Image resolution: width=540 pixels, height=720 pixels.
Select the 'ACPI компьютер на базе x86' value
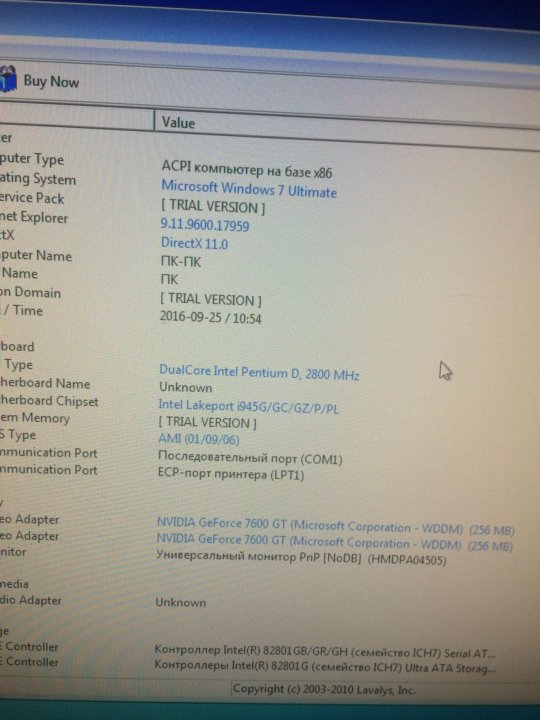coord(247,169)
